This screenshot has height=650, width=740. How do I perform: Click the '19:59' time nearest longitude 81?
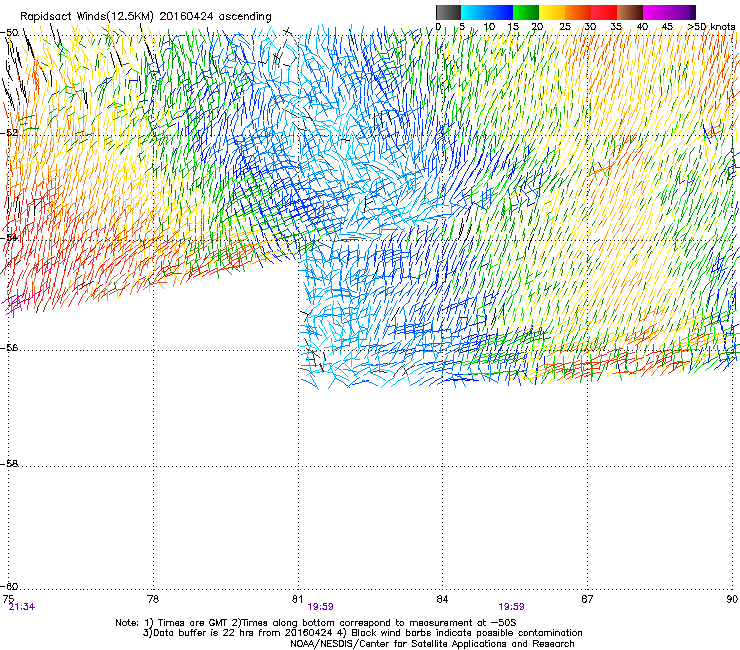coord(320,607)
